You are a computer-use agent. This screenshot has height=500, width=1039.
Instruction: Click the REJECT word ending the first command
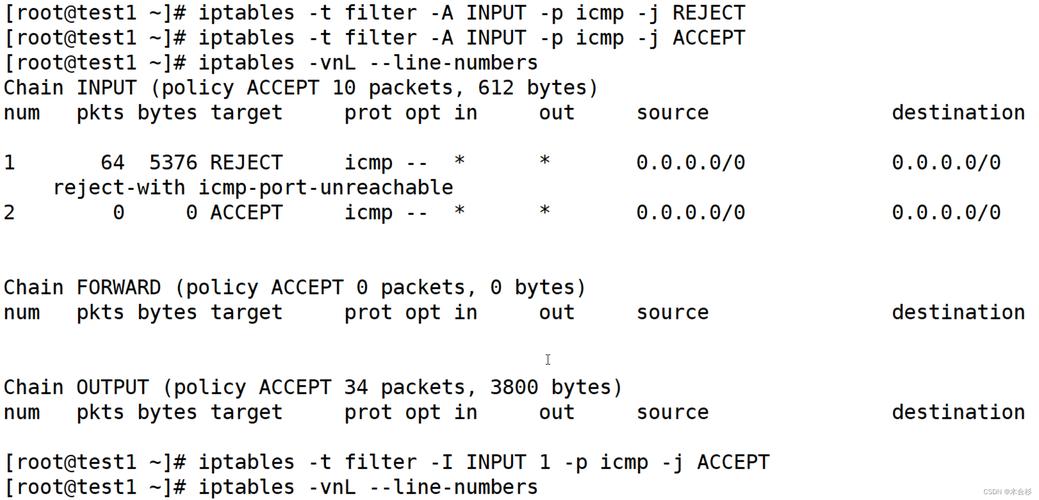[708, 13]
